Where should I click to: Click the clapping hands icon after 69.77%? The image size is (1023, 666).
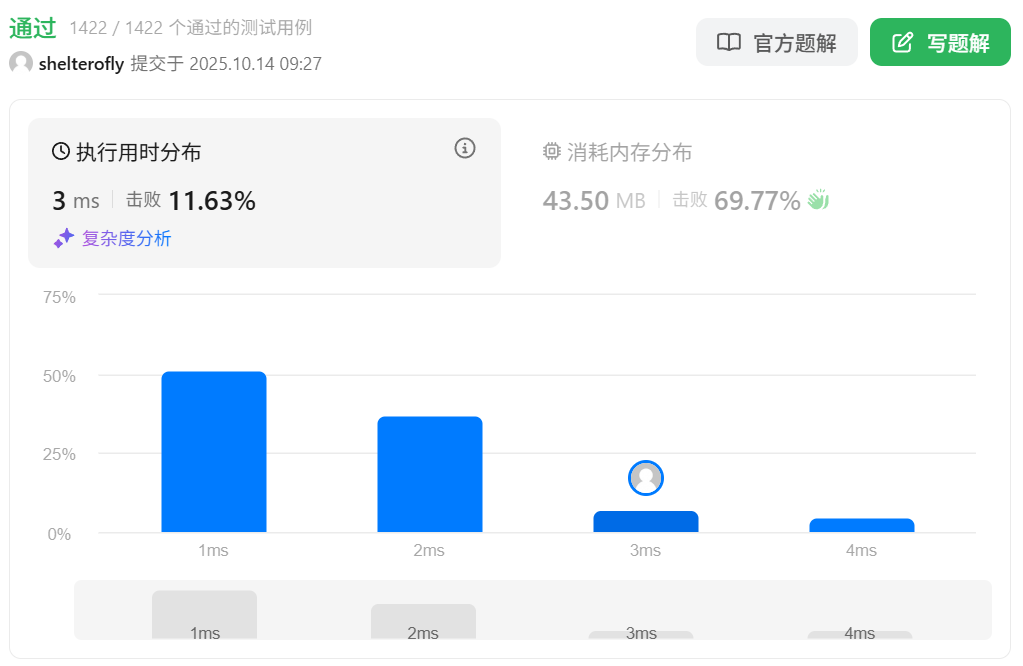pos(818,200)
